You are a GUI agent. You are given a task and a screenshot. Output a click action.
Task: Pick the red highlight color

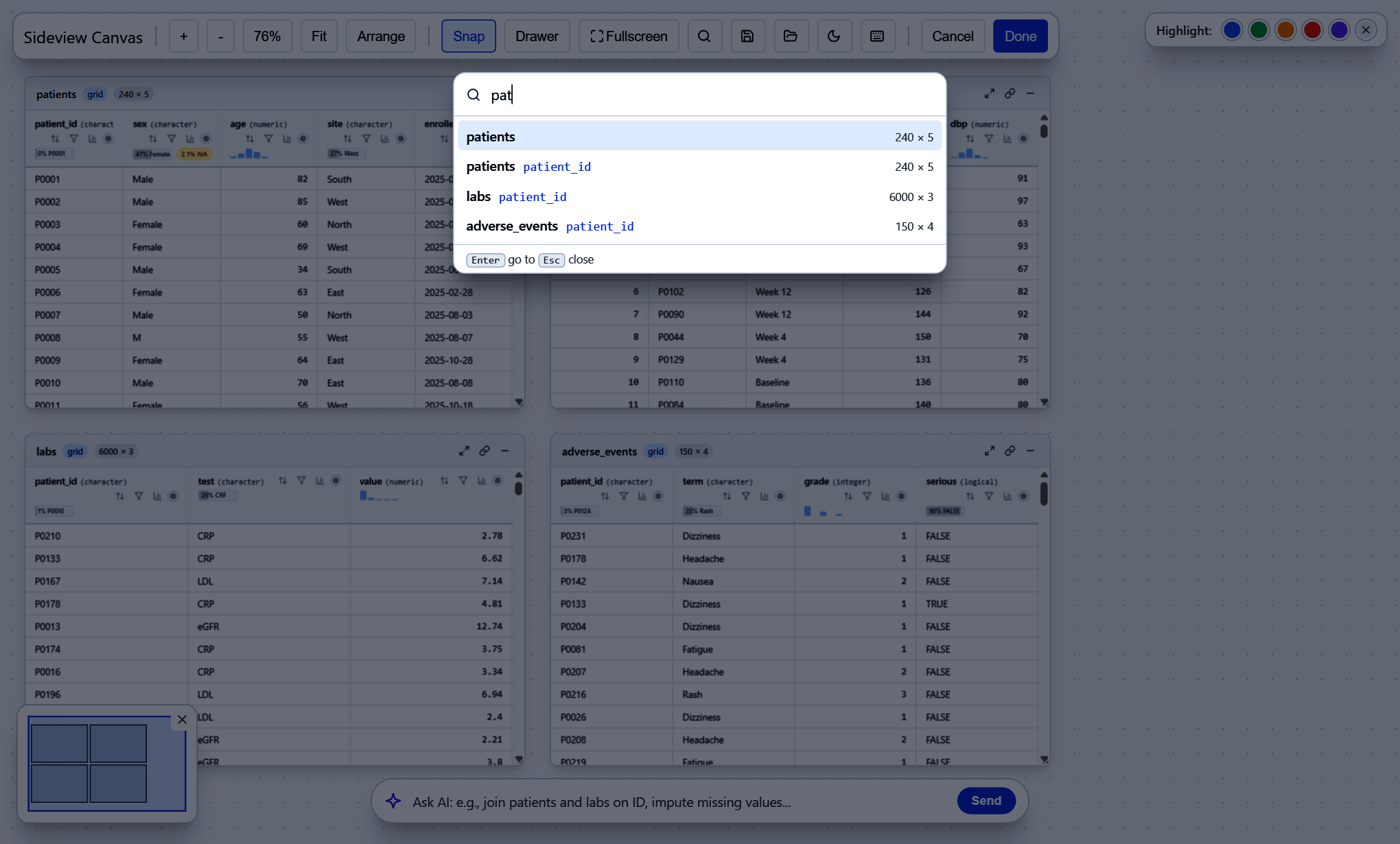(1312, 30)
